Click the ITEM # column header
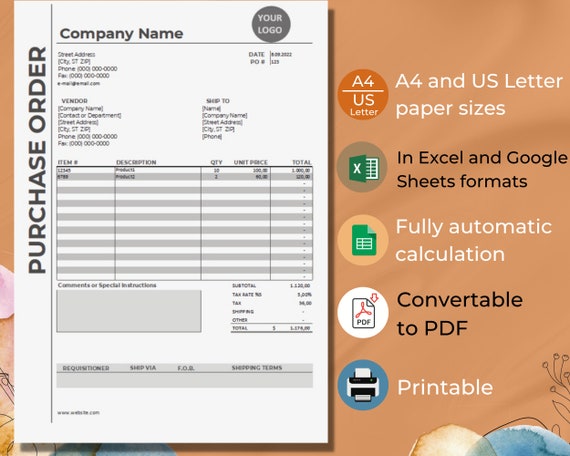This screenshot has width=570, height=456. tap(68, 162)
